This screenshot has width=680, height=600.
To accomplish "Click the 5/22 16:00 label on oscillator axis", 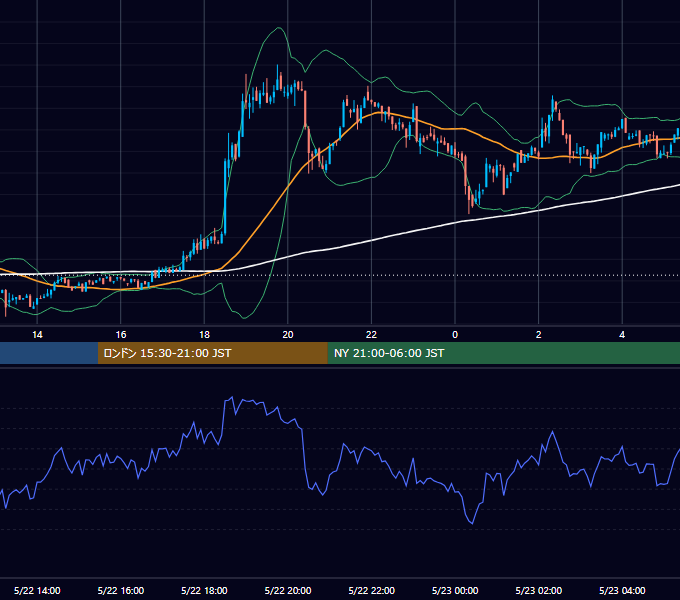I will (121, 590).
